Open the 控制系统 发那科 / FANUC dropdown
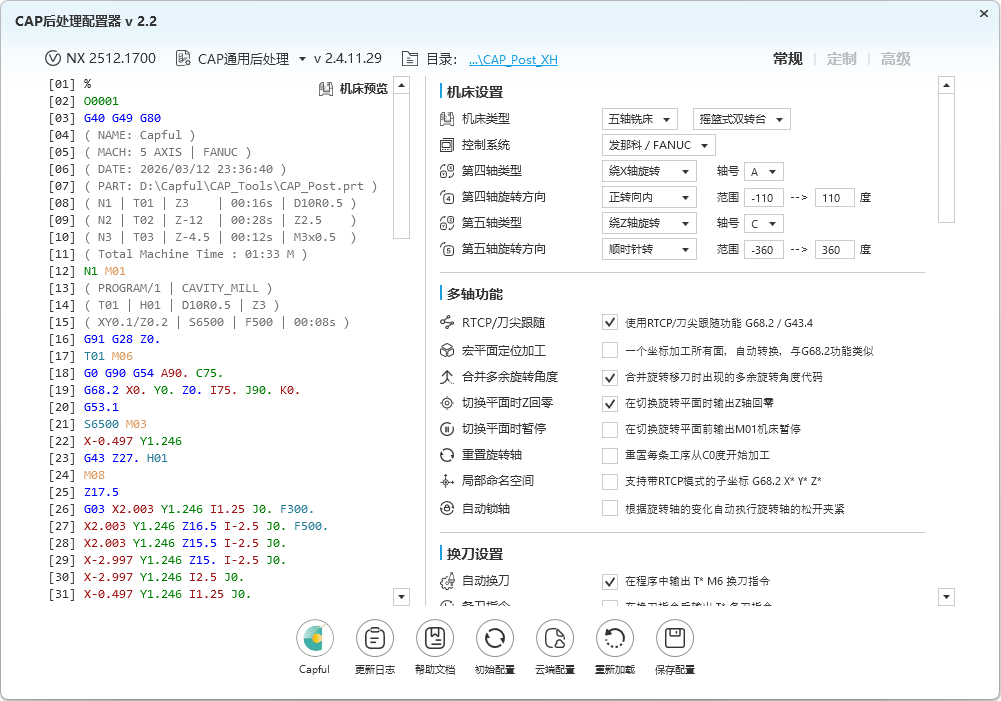 tap(658, 146)
